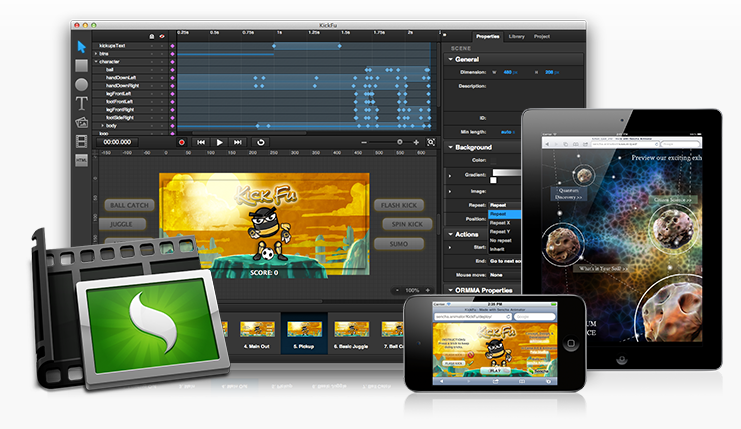Click back arrow in the iPad browser toolbar

tap(547, 144)
